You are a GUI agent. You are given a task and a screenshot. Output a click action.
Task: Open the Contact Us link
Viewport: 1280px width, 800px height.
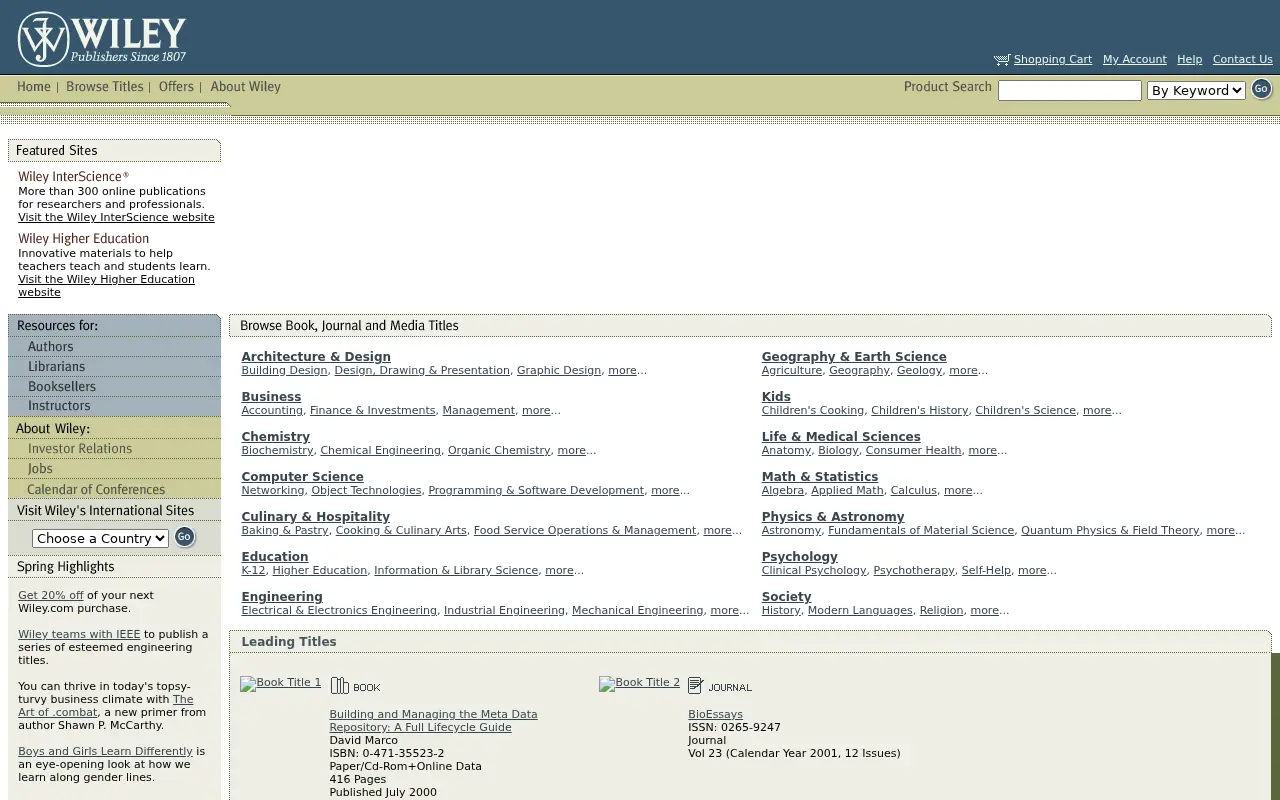point(1243,60)
